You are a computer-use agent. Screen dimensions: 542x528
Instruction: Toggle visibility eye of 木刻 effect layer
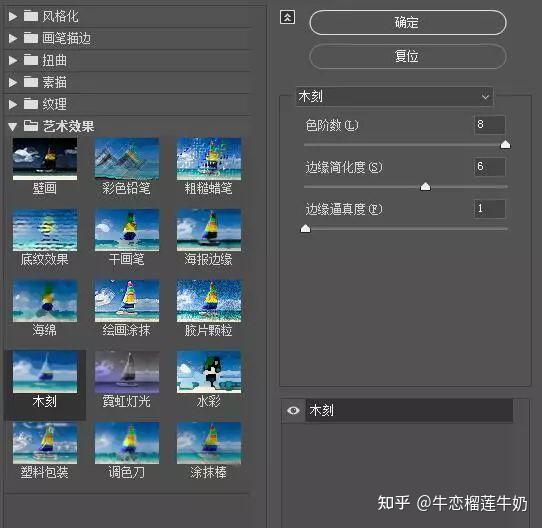pyautogui.click(x=293, y=410)
